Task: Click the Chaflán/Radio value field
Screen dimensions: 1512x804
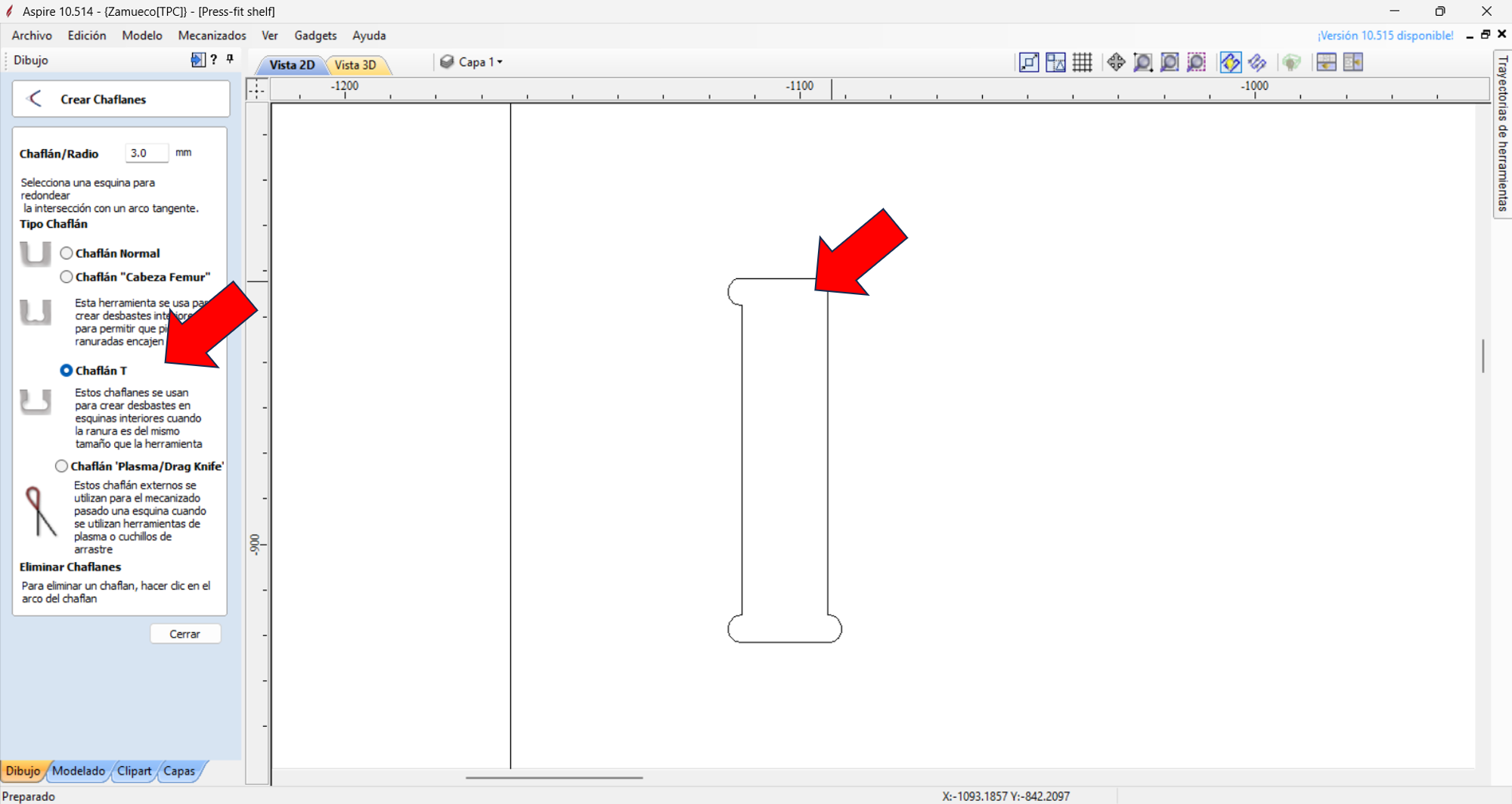Action: (x=147, y=153)
